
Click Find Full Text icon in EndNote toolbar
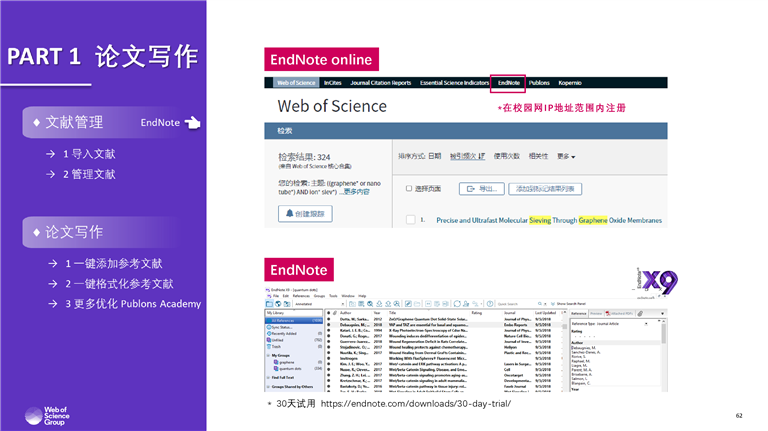396,304
